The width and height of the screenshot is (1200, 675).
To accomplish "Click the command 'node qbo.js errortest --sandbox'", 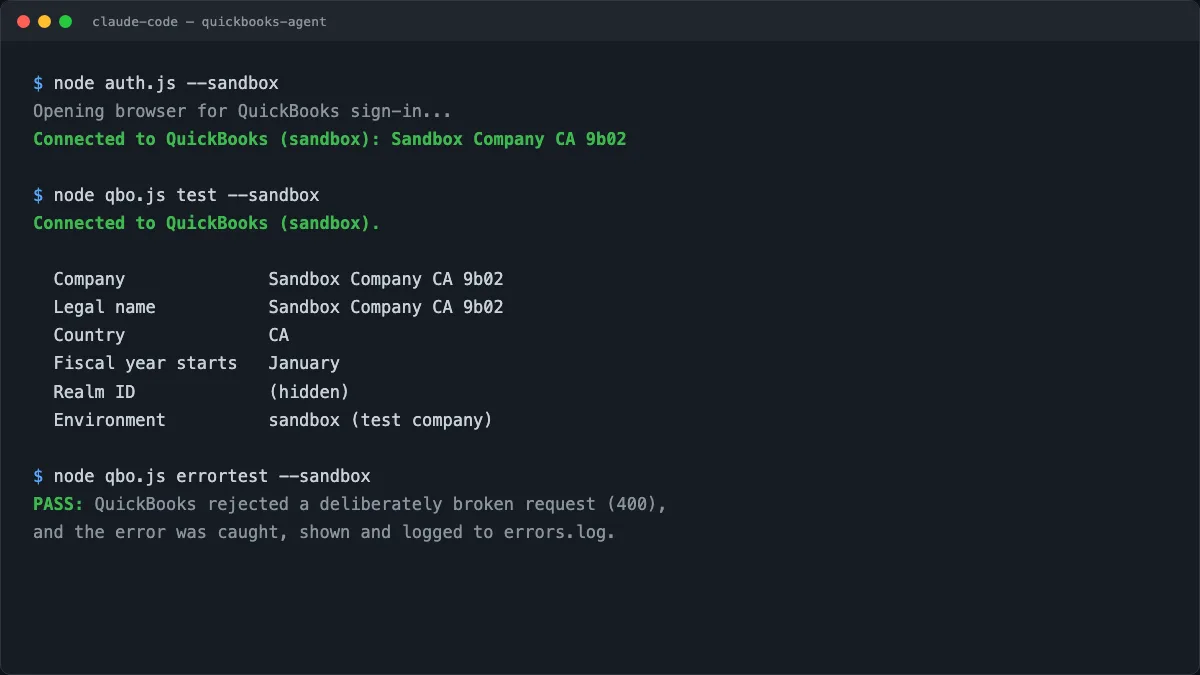I will [x=212, y=475].
